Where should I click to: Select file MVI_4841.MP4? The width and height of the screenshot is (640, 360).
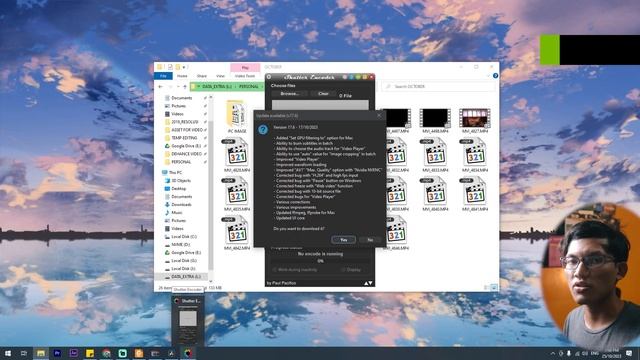[475, 194]
